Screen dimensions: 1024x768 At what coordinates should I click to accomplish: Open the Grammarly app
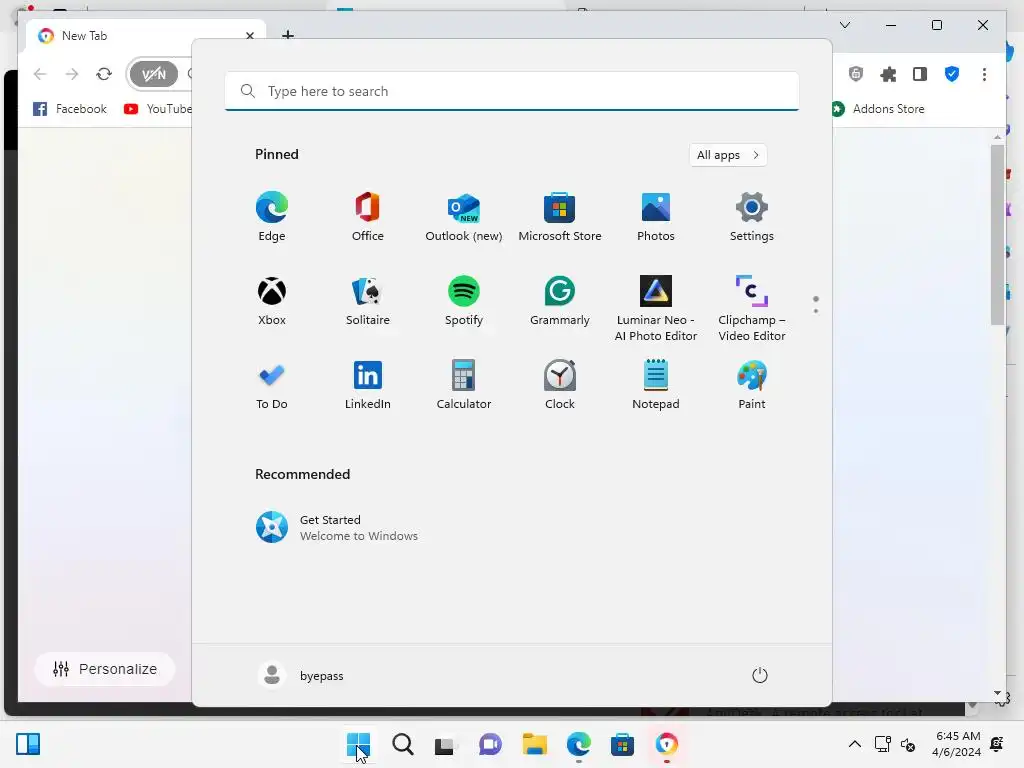(560, 301)
